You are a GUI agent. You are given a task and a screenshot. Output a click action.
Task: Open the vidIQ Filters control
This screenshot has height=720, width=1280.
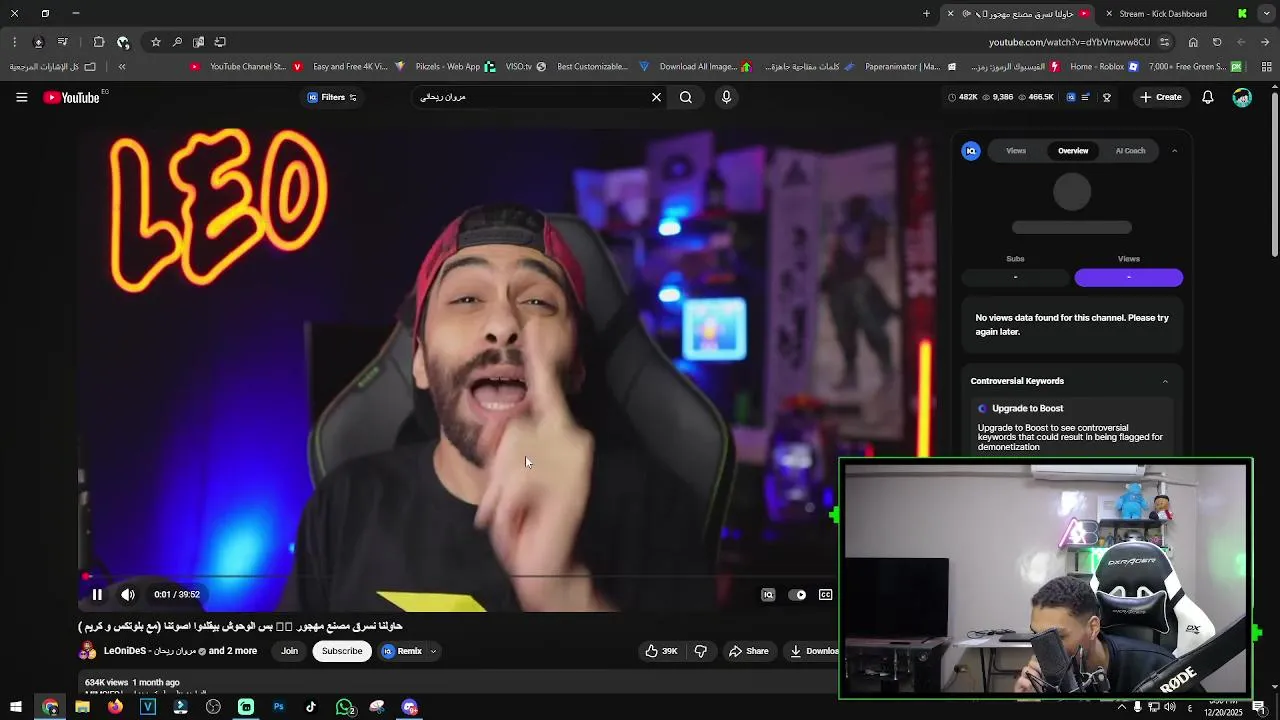tap(332, 97)
